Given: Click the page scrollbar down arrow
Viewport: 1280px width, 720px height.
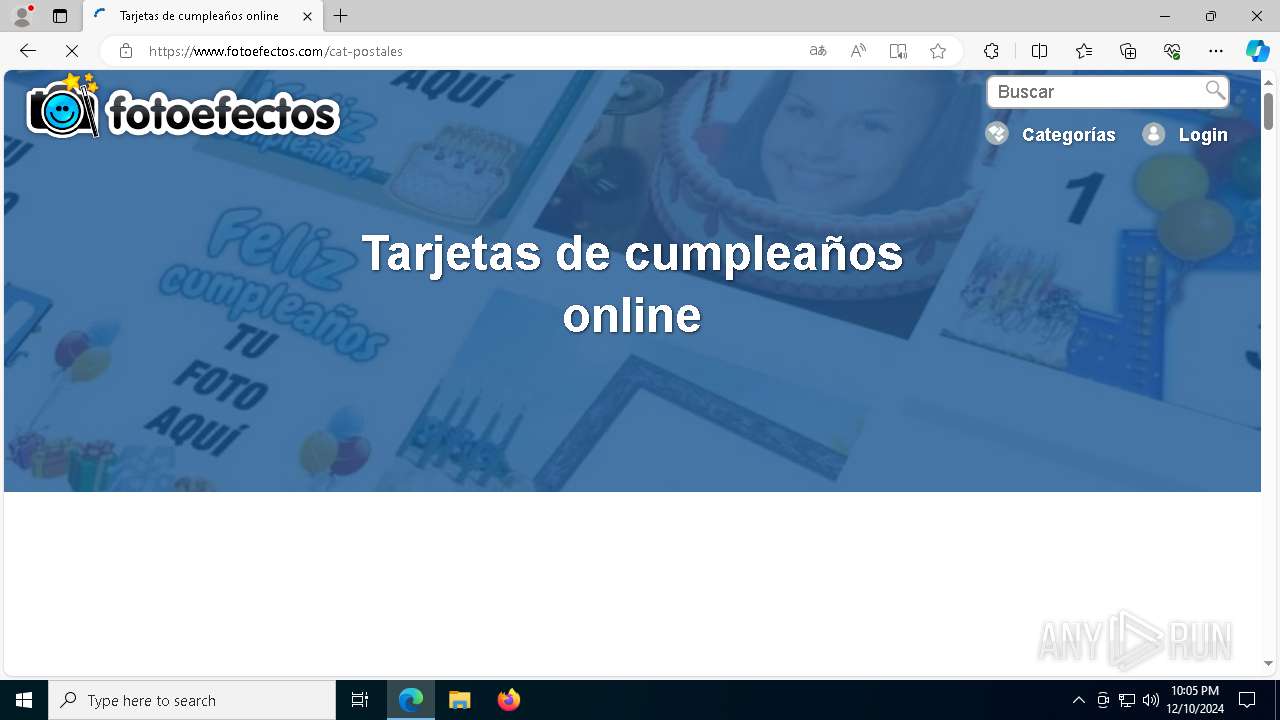Looking at the screenshot, I should 1268,663.
